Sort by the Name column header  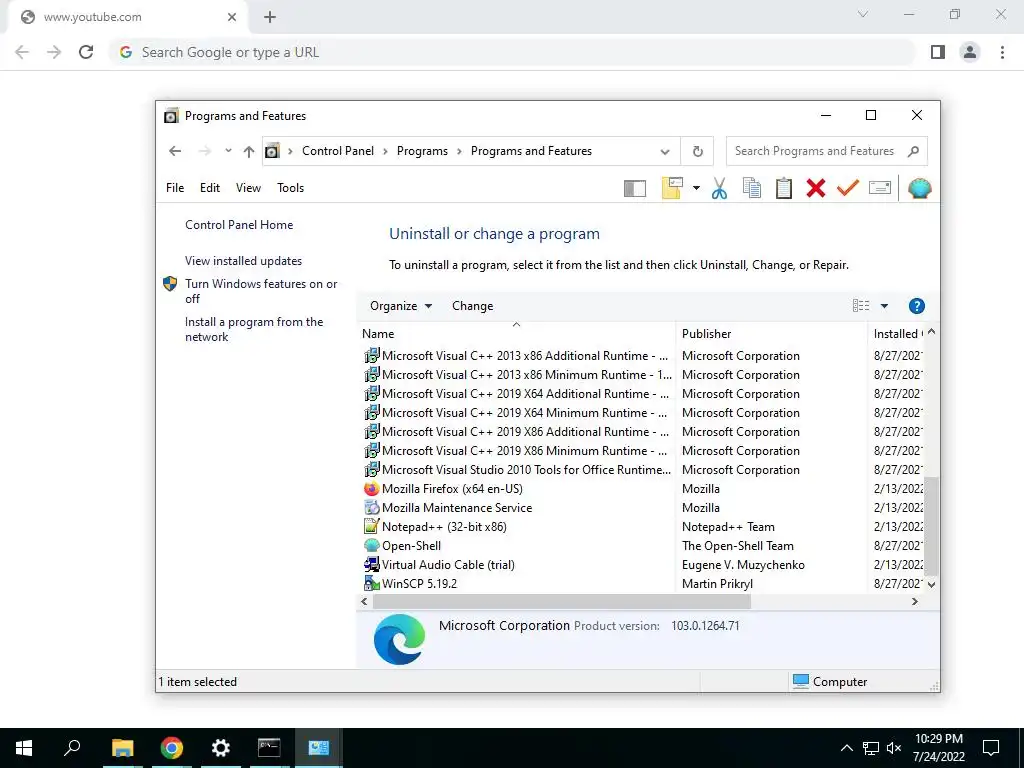point(516,333)
